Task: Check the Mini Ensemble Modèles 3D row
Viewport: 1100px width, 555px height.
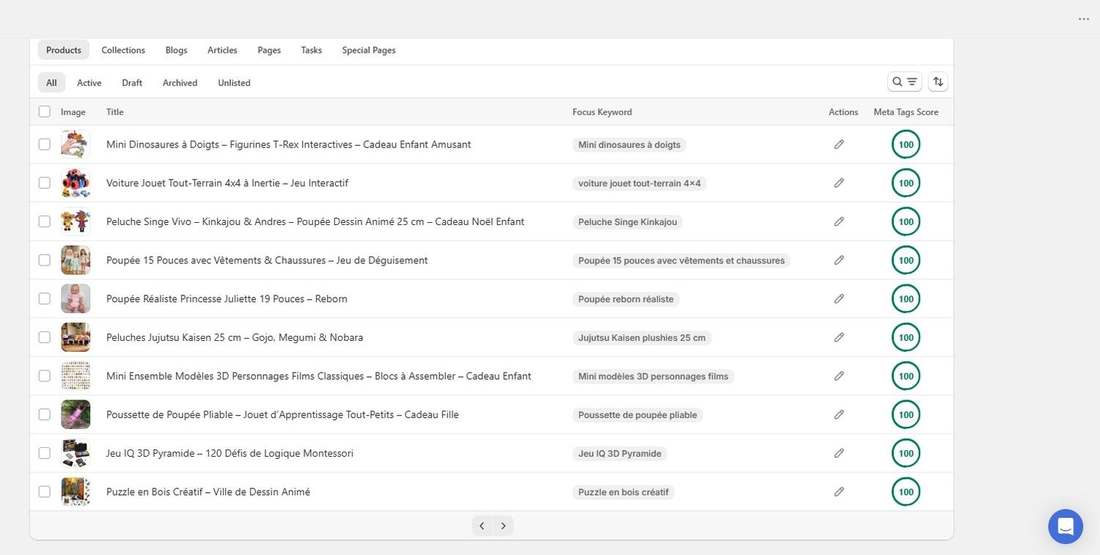Action: tap(45, 376)
